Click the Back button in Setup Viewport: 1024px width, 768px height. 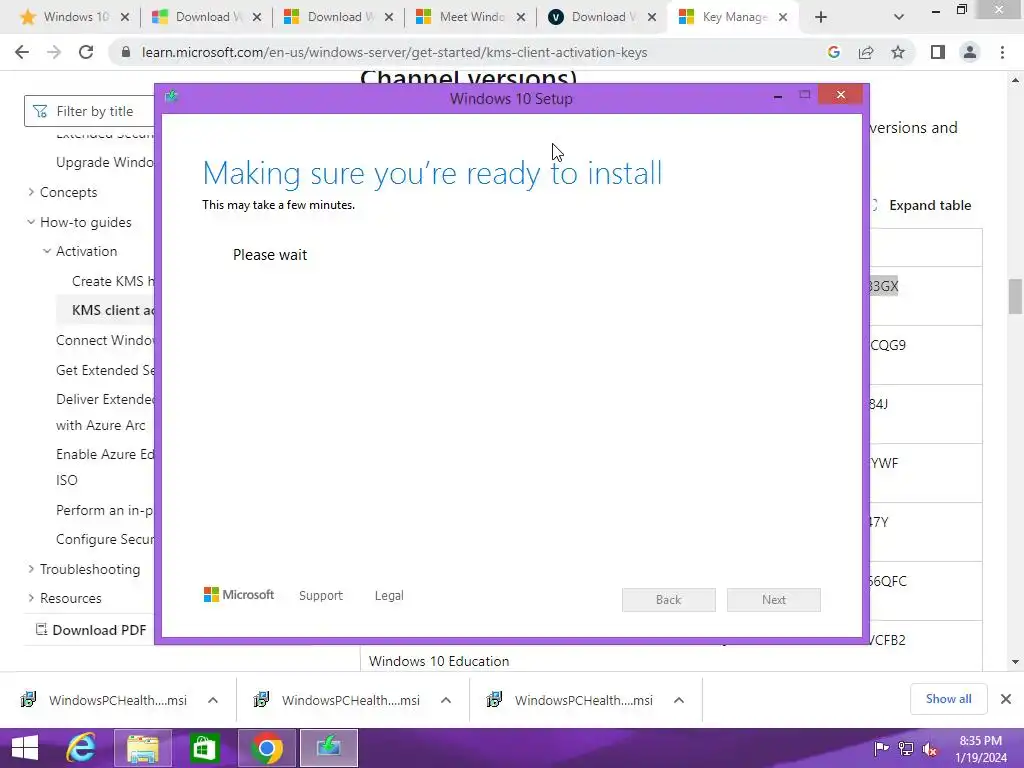(669, 600)
